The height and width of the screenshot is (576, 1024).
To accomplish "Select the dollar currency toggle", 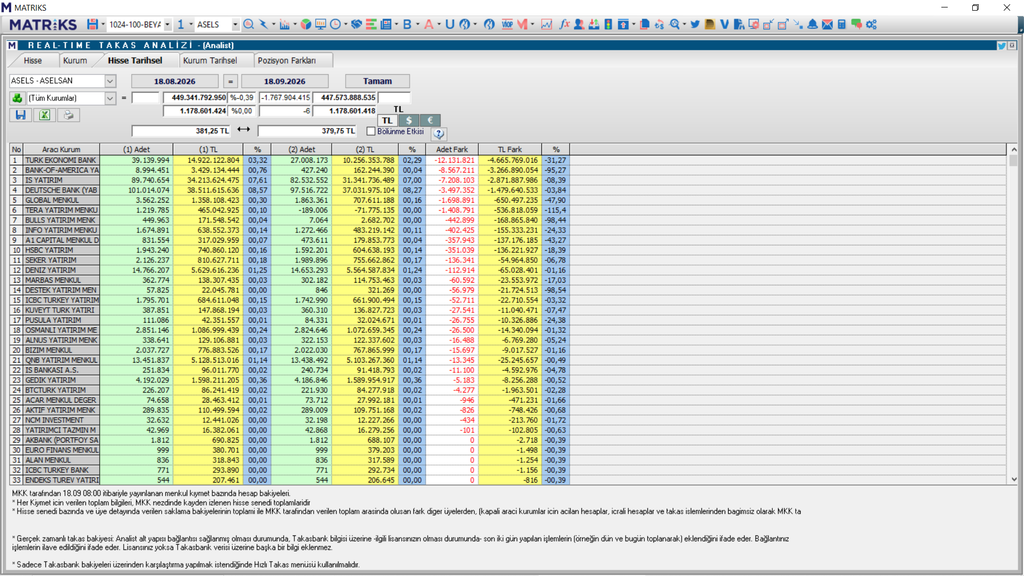I will click(x=409, y=120).
